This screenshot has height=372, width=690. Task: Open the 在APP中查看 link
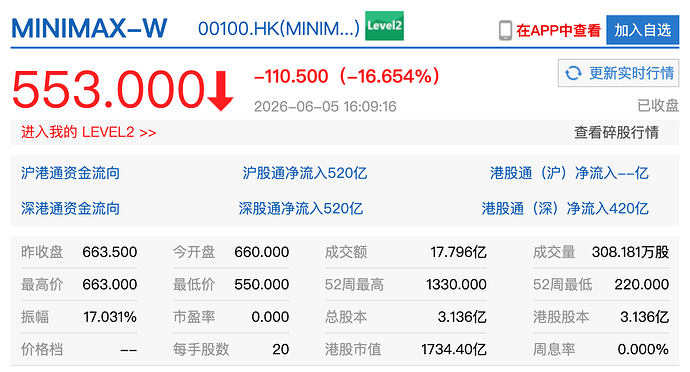coord(558,30)
